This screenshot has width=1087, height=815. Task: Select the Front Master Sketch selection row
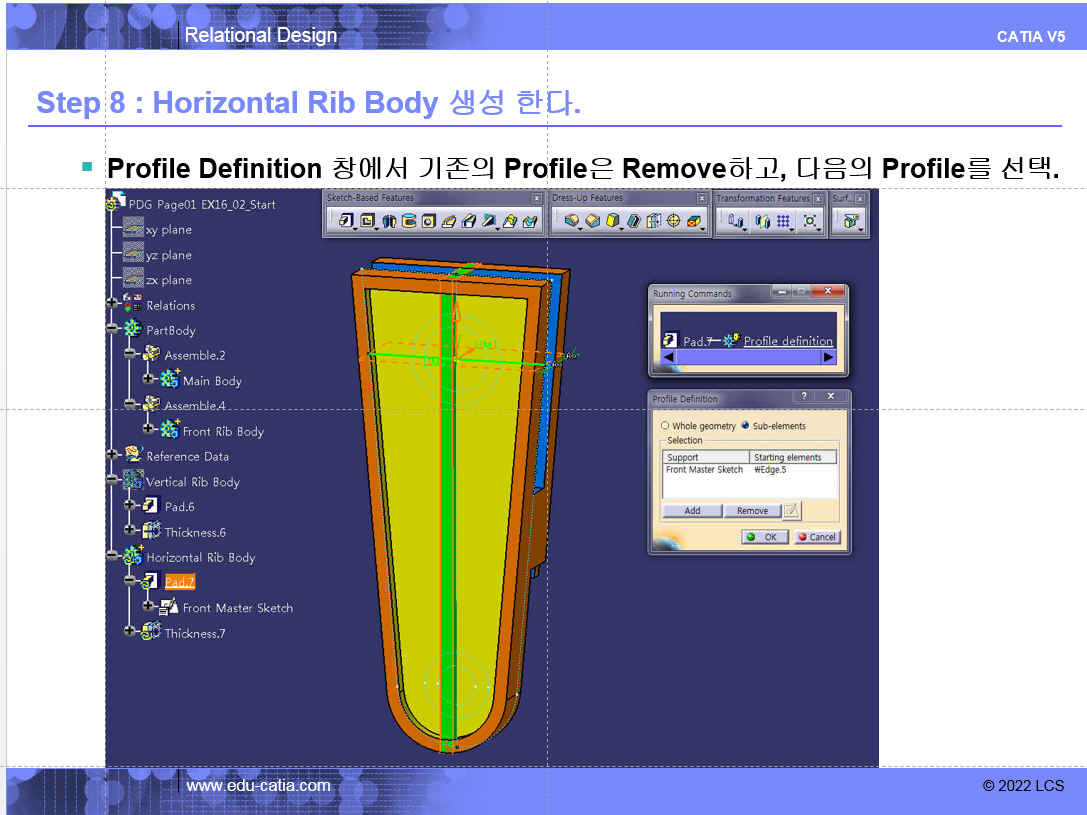click(705, 470)
